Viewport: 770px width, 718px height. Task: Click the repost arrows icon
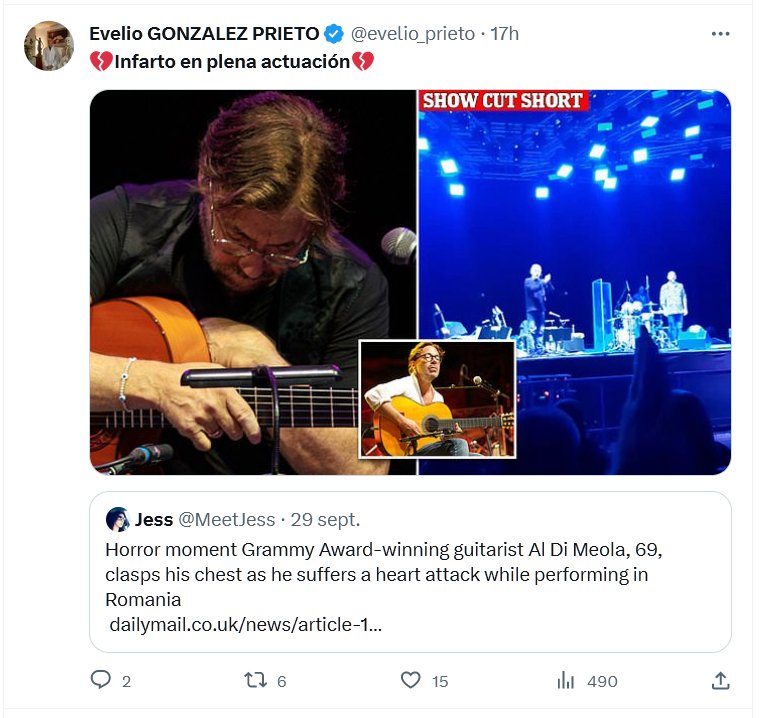(256, 680)
